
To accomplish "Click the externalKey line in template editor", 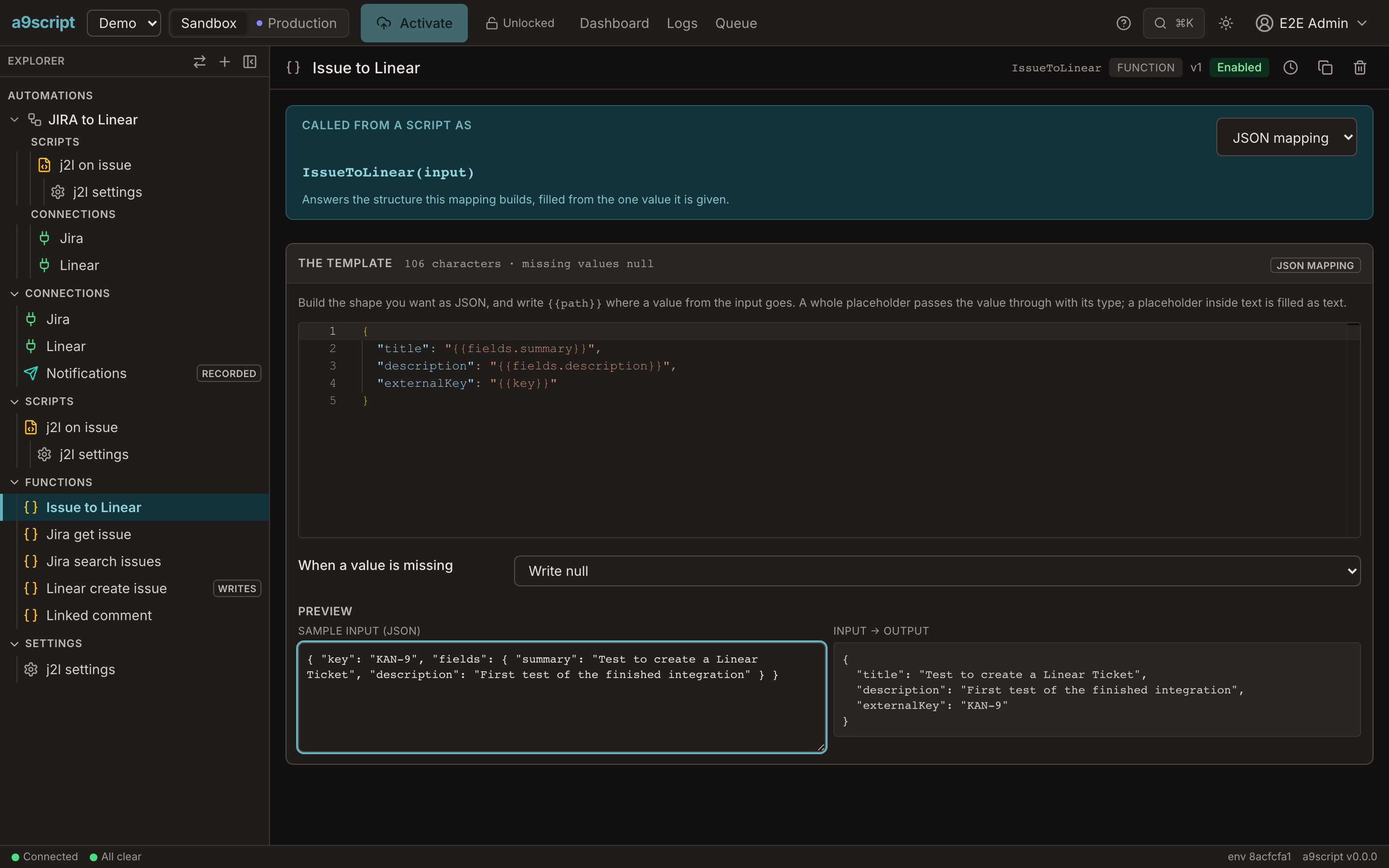I will coord(467,383).
